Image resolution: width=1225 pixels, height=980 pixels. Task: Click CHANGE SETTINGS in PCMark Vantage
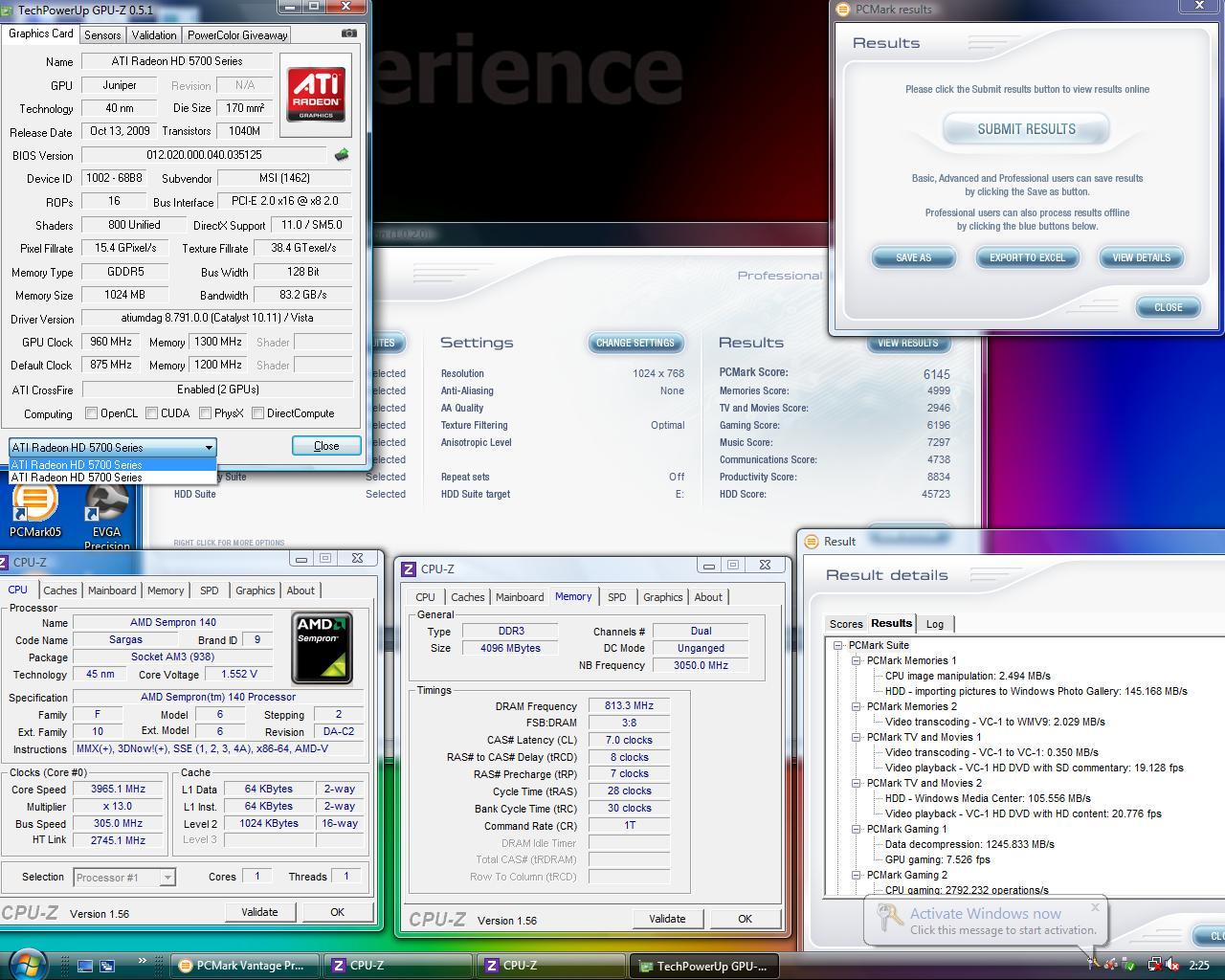point(635,343)
